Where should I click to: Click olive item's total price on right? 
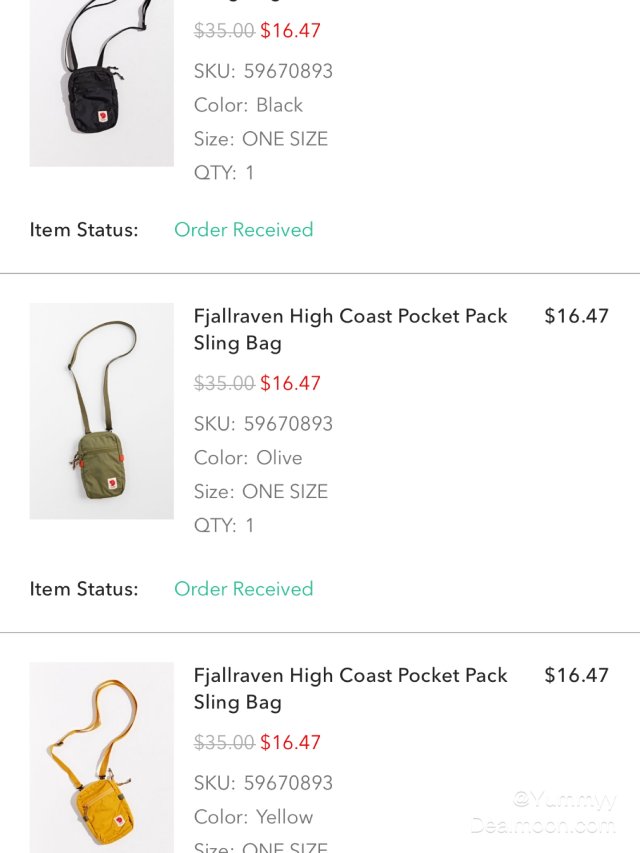click(576, 316)
